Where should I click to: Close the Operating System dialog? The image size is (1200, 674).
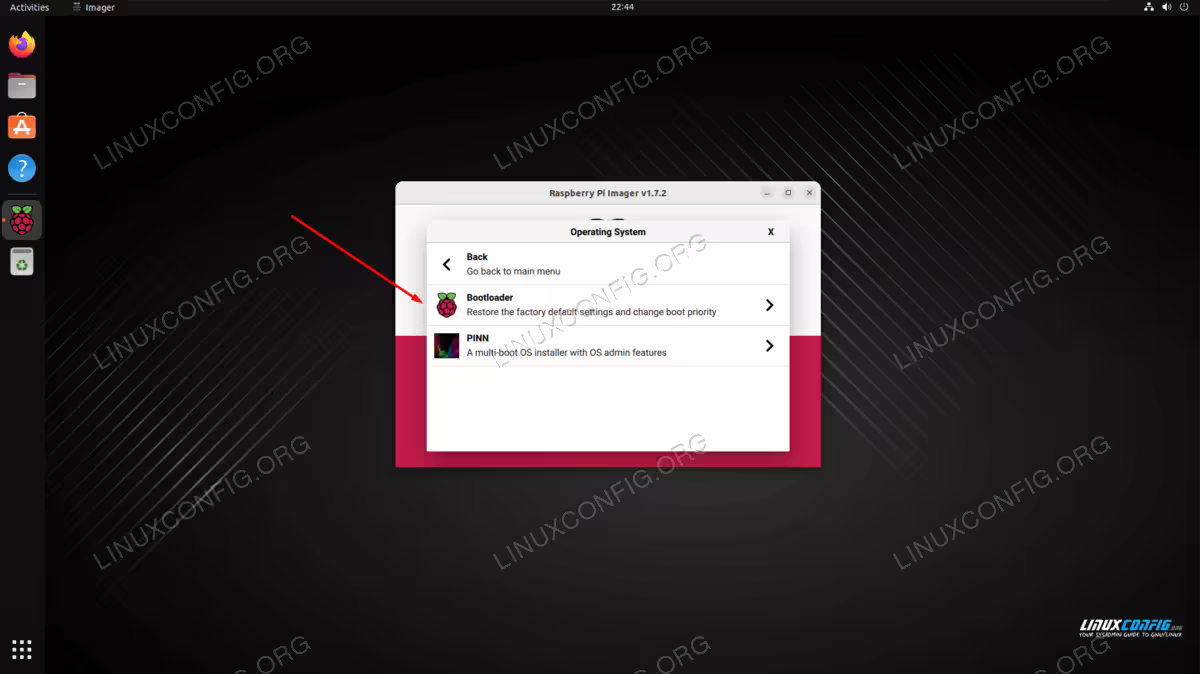(771, 232)
